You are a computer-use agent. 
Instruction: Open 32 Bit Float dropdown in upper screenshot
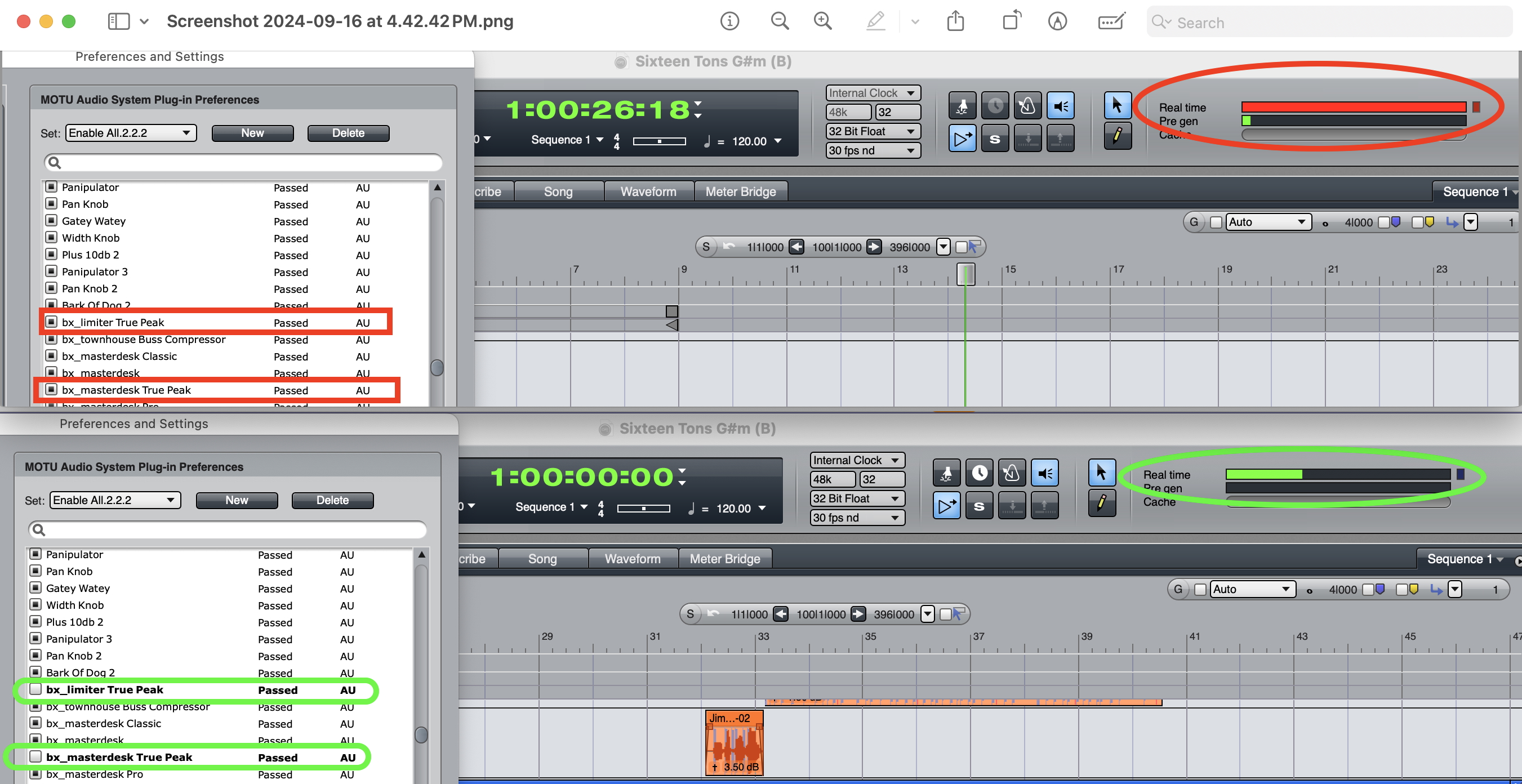pyautogui.click(x=873, y=131)
